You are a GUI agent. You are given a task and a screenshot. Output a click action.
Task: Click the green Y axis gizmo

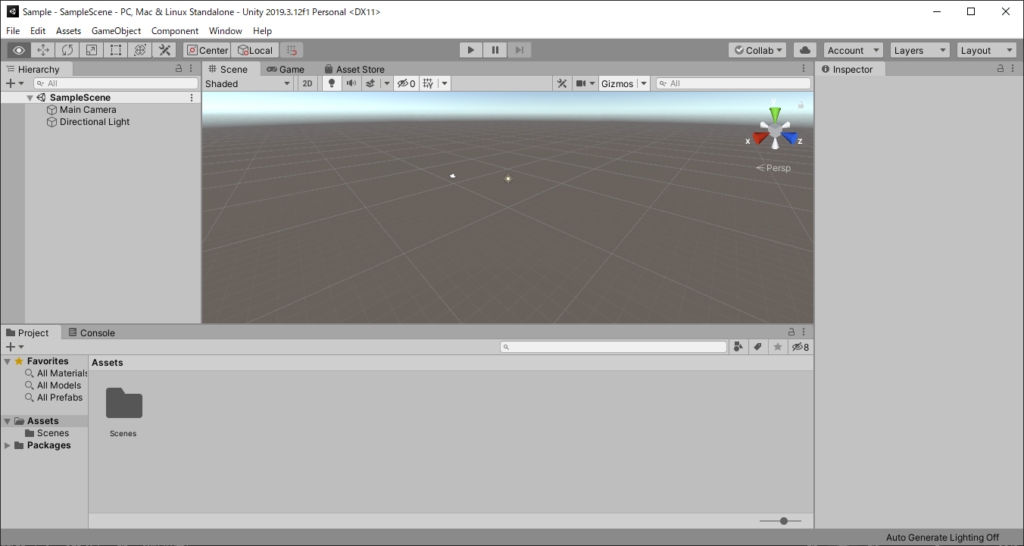coord(775,113)
